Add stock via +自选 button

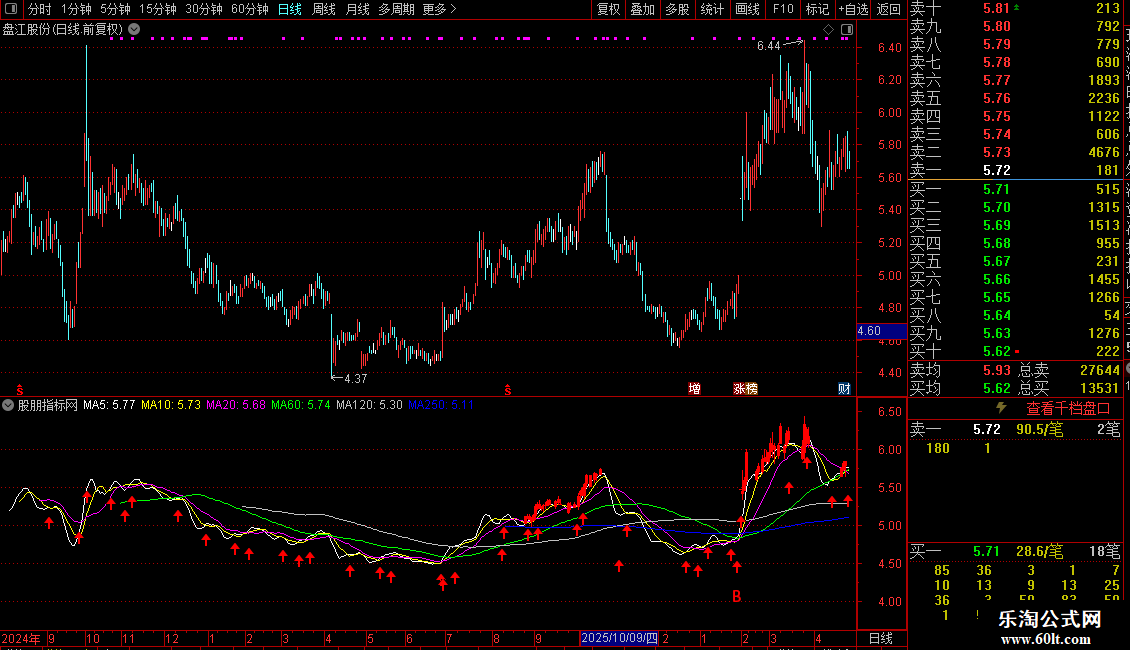click(x=853, y=9)
